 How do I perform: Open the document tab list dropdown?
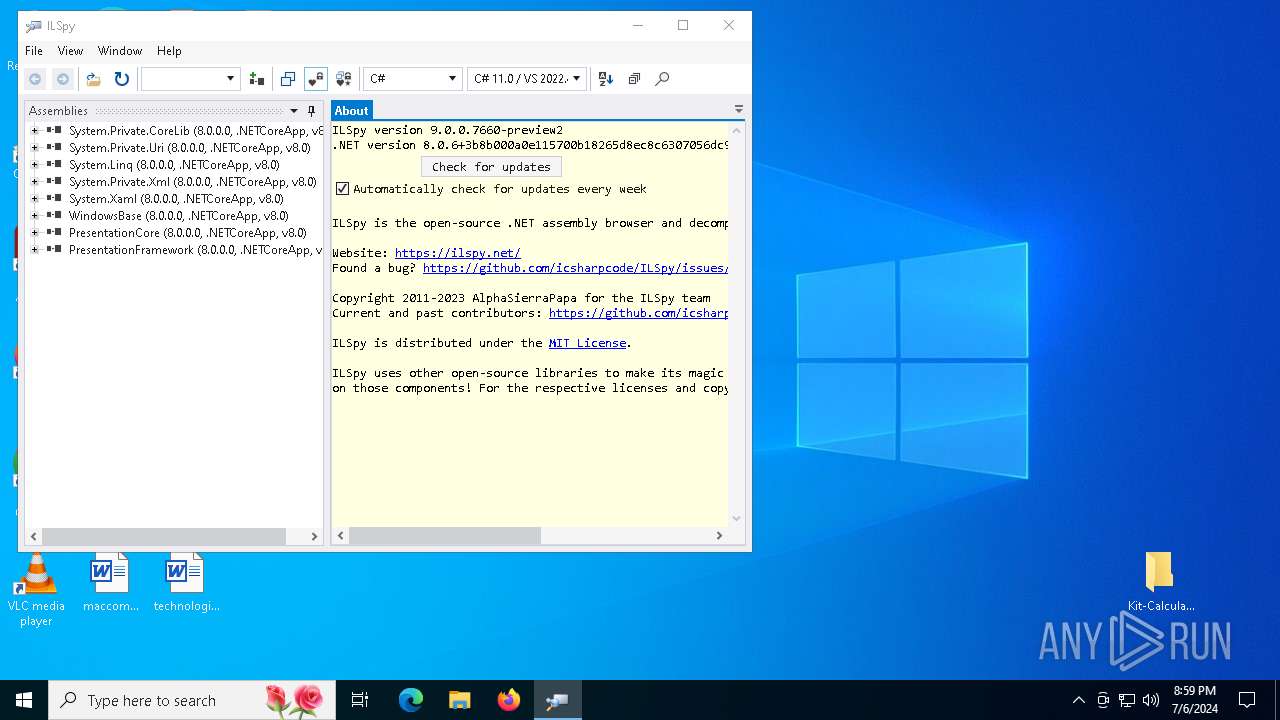coord(739,109)
